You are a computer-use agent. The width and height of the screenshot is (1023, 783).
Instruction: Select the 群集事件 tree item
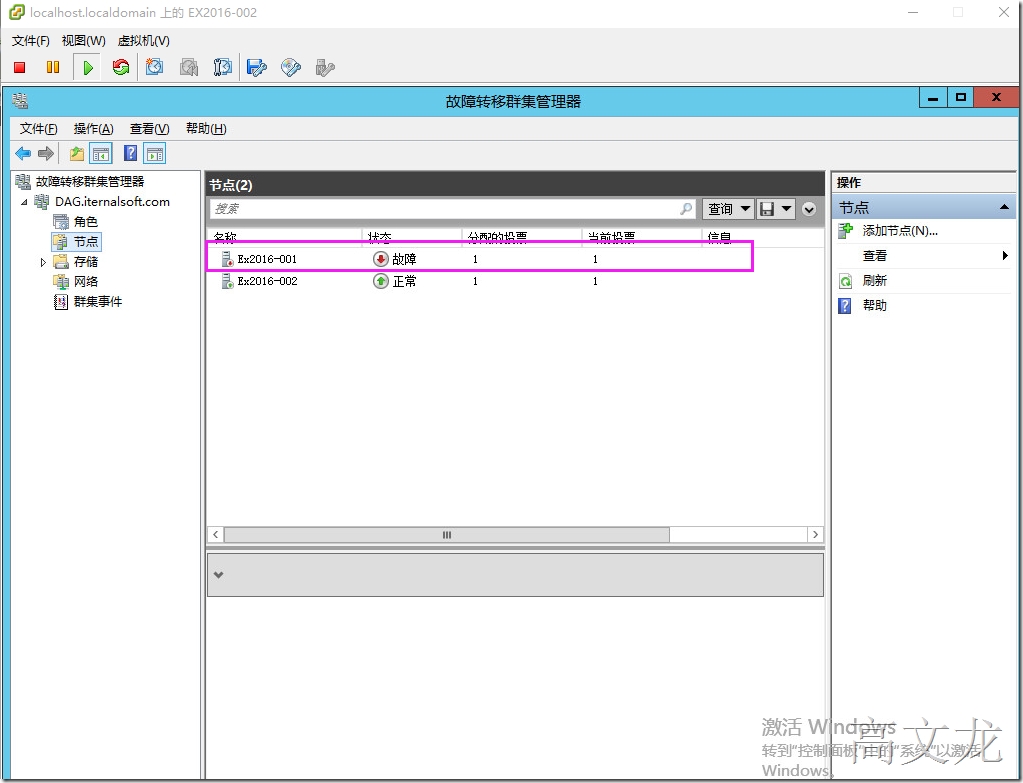98,301
